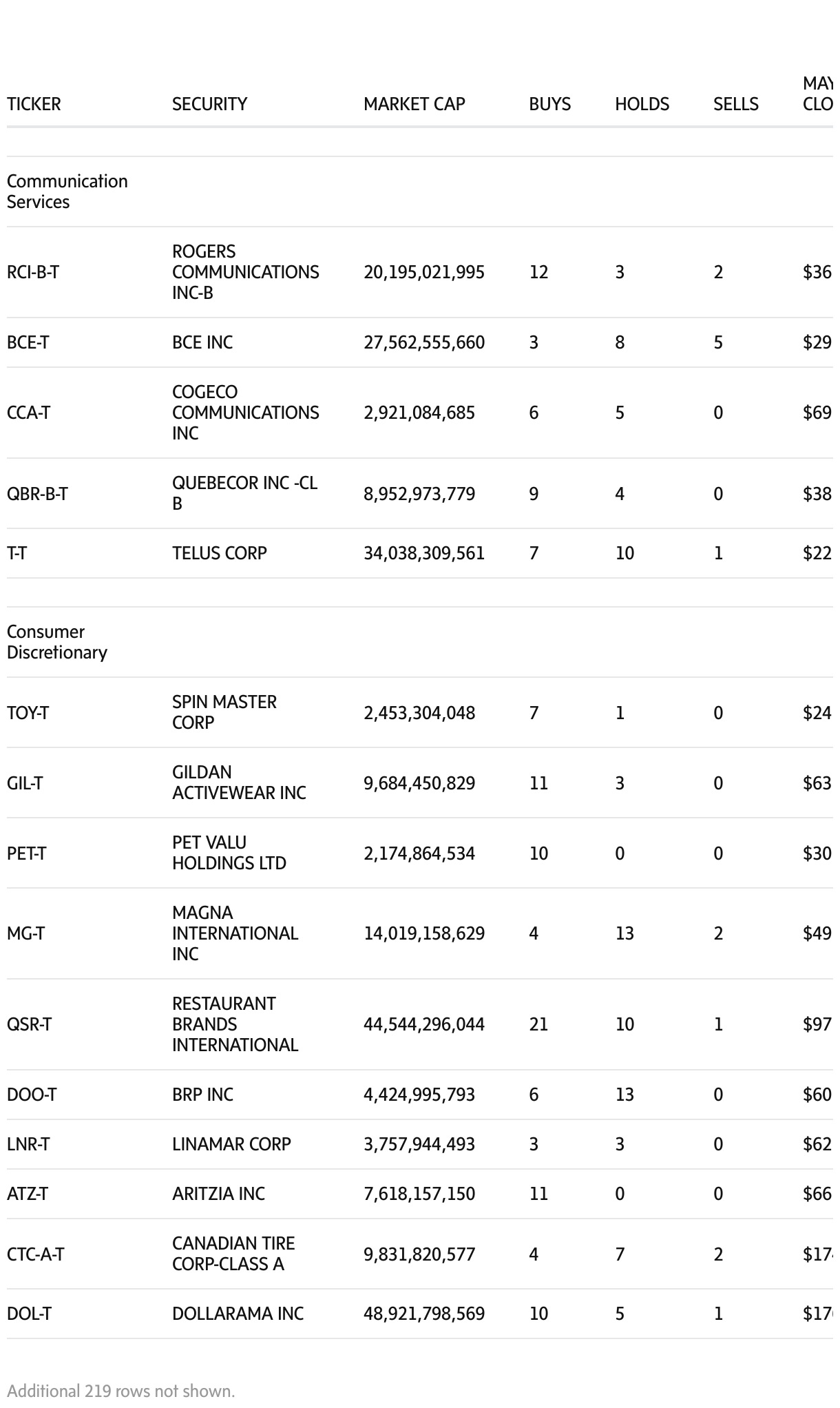Image resolution: width=840 pixels, height=1408 pixels.
Task: Select the BUYS column header
Action: click(549, 104)
